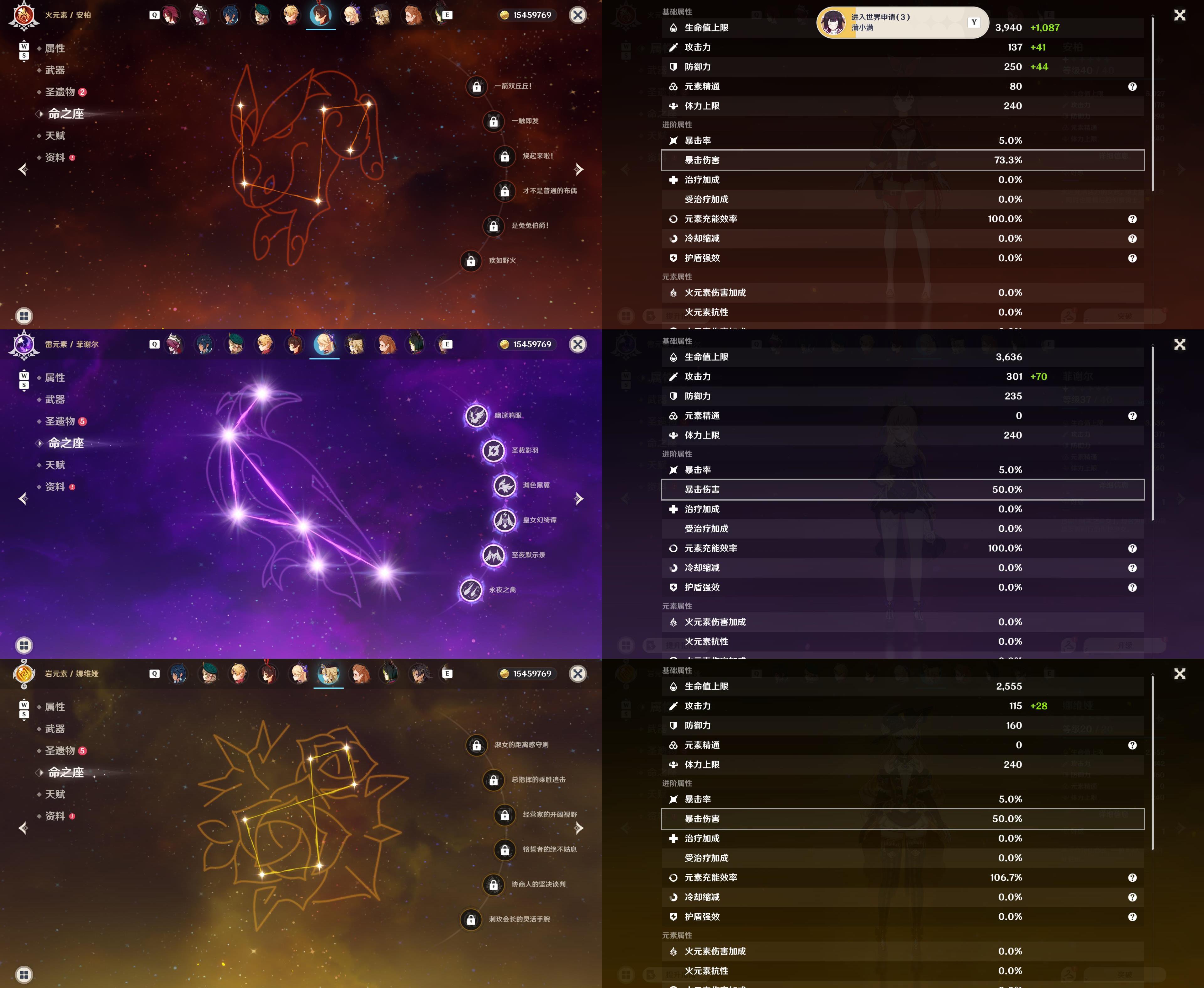Open the 圣裁影羽 constellation node
The width and height of the screenshot is (1204, 988).
493,451
